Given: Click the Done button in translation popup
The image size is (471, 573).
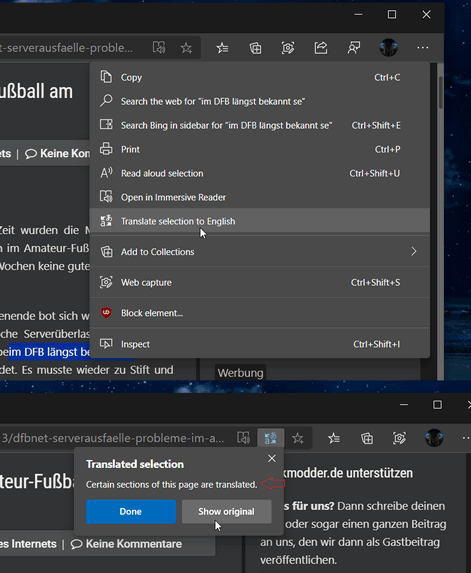Looking at the screenshot, I should (131, 511).
